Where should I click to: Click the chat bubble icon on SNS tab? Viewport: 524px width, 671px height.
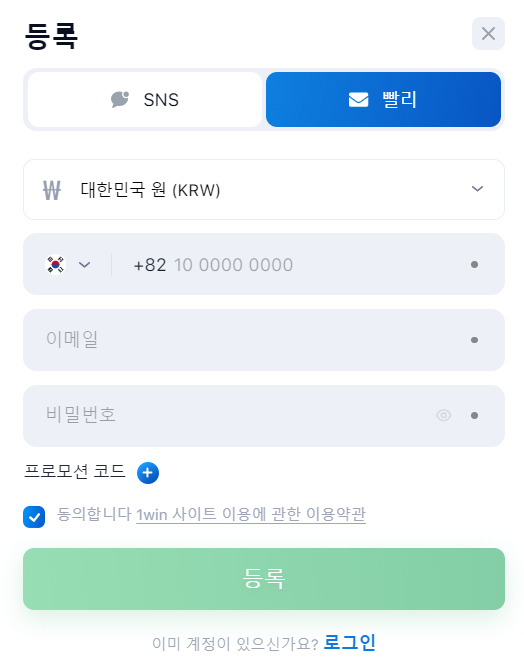(x=120, y=99)
